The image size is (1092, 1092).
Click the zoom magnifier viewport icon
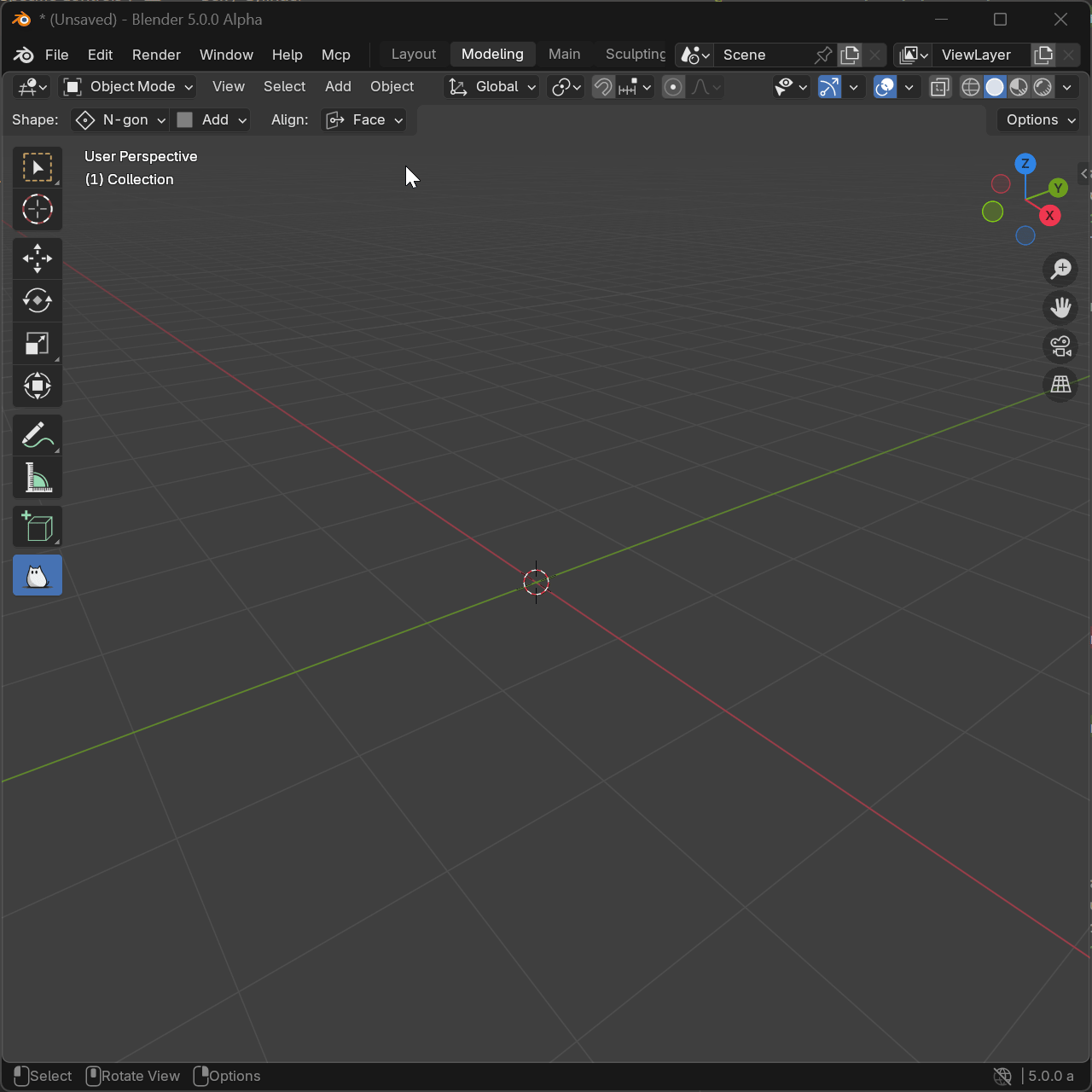coord(1060,270)
